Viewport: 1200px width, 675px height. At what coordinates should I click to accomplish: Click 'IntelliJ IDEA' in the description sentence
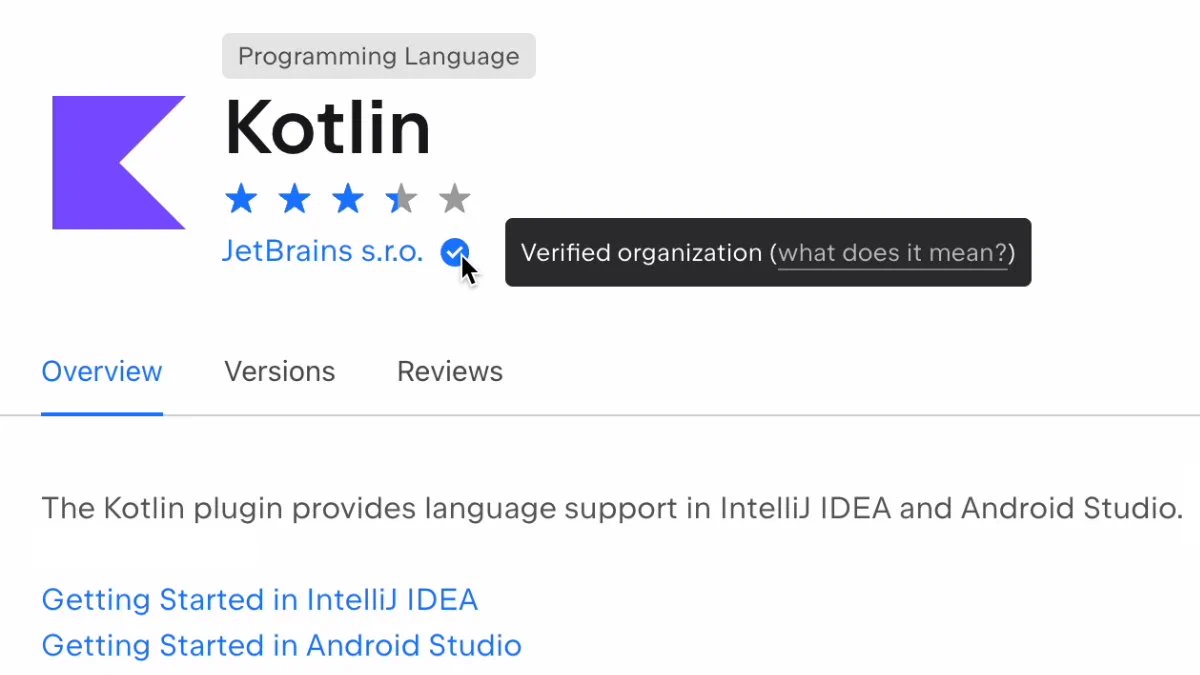[x=806, y=509]
